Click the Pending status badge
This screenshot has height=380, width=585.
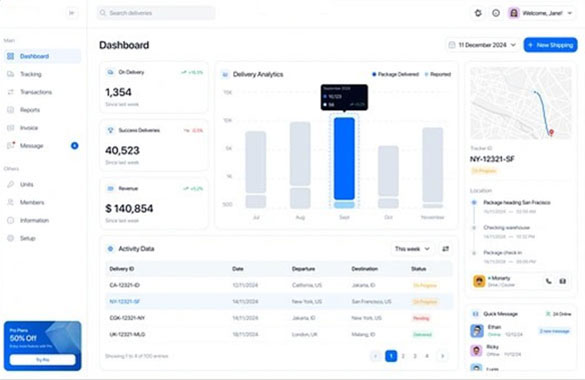[x=421, y=318]
